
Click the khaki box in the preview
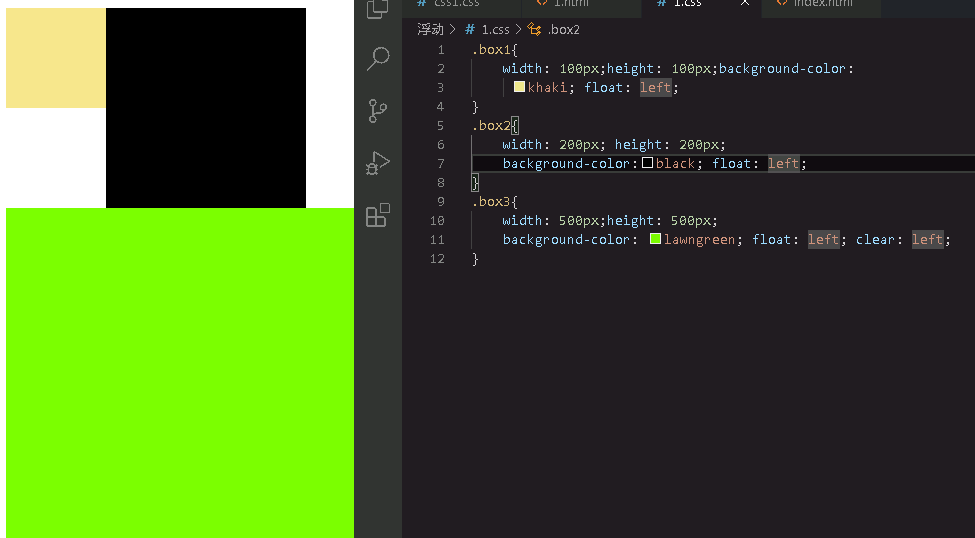click(56, 58)
